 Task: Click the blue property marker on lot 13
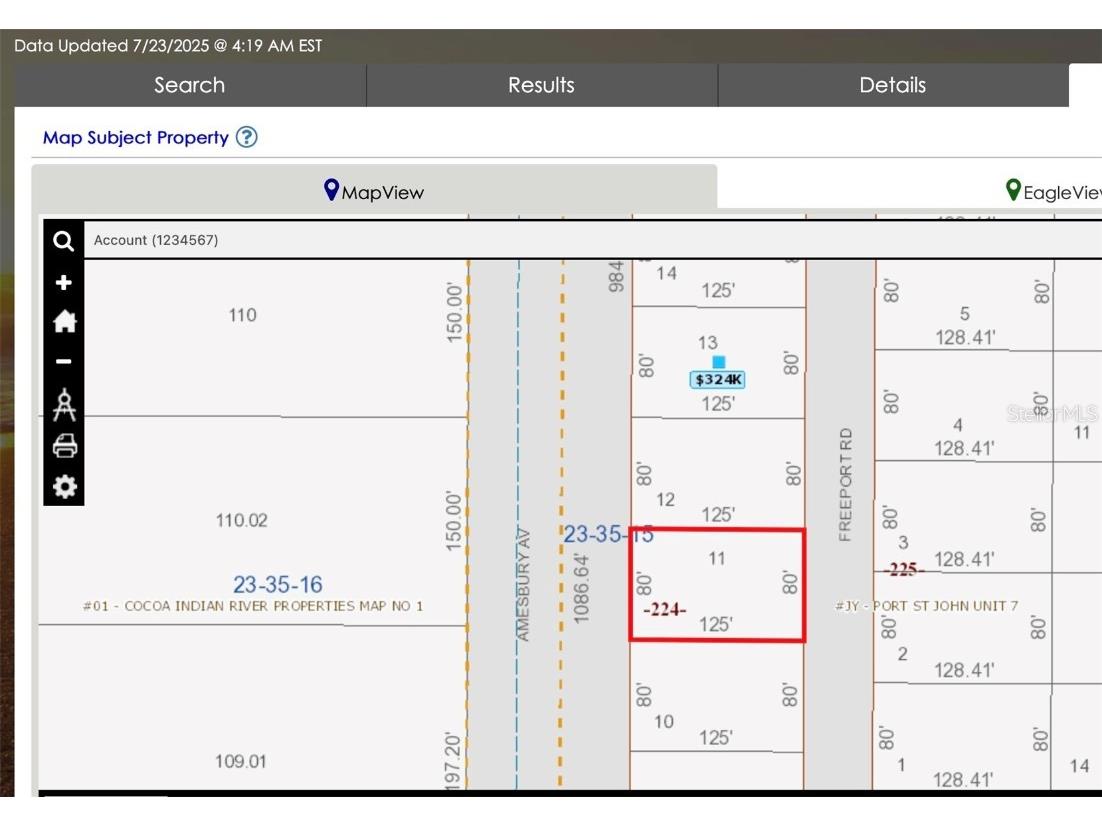click(718, 362)
